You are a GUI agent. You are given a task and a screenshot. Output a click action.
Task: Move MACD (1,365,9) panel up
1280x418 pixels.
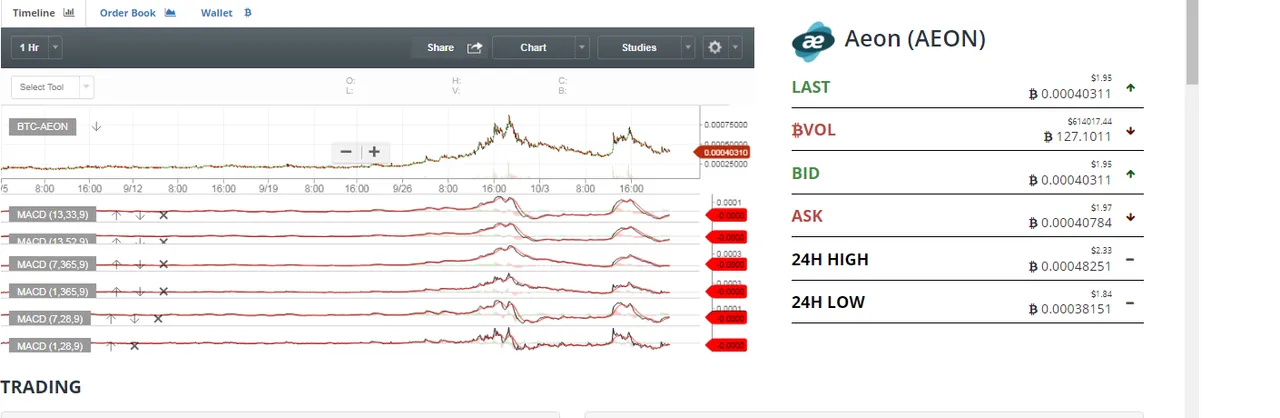[x=115, y=291]
